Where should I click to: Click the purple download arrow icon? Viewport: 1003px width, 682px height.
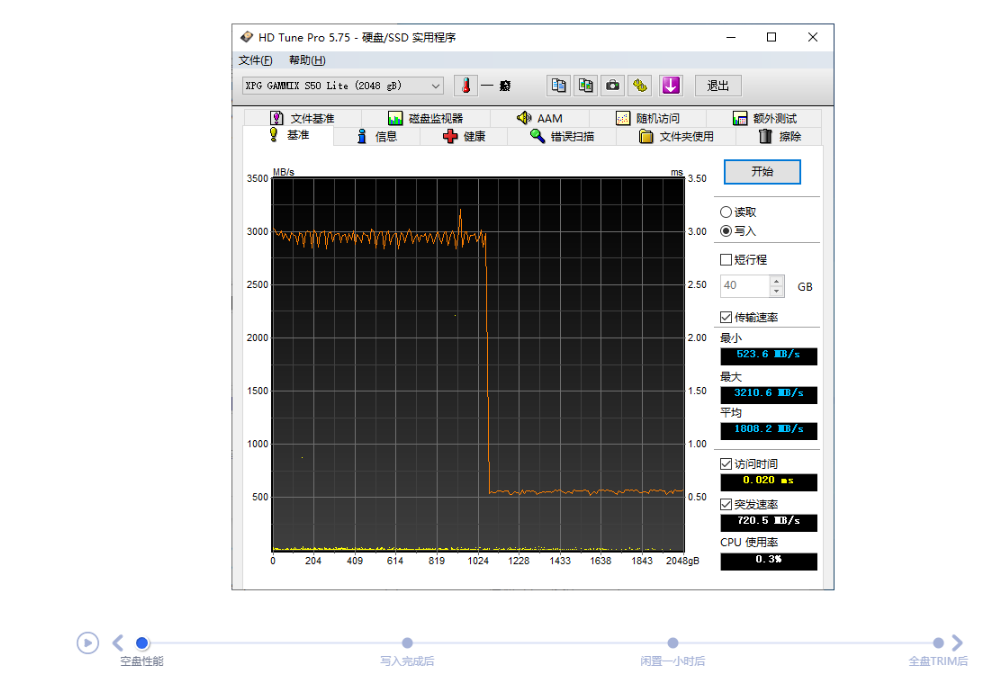[x=670, y=86]
